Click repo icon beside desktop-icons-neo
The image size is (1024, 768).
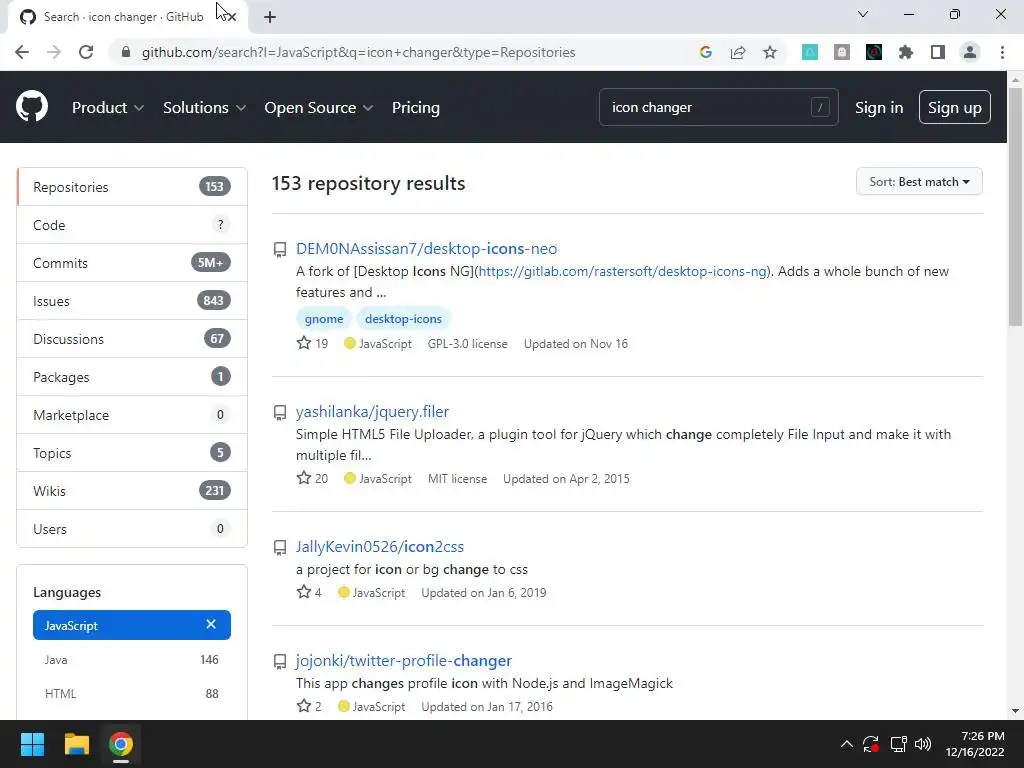pyautogui.click(x=280, y=249)
